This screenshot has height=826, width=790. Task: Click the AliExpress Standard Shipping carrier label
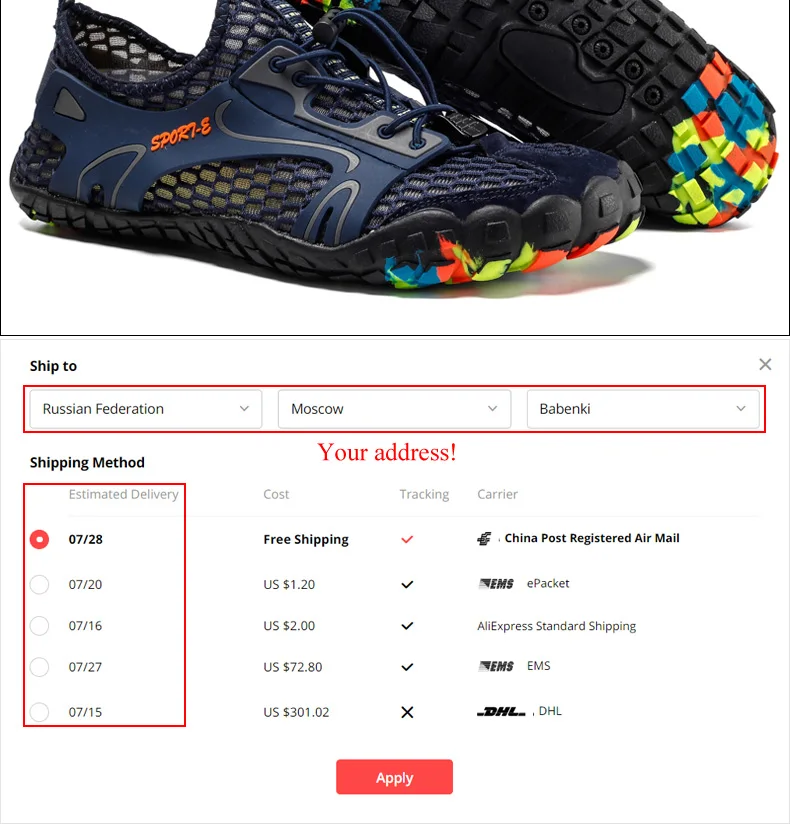(x=557, y=626)
